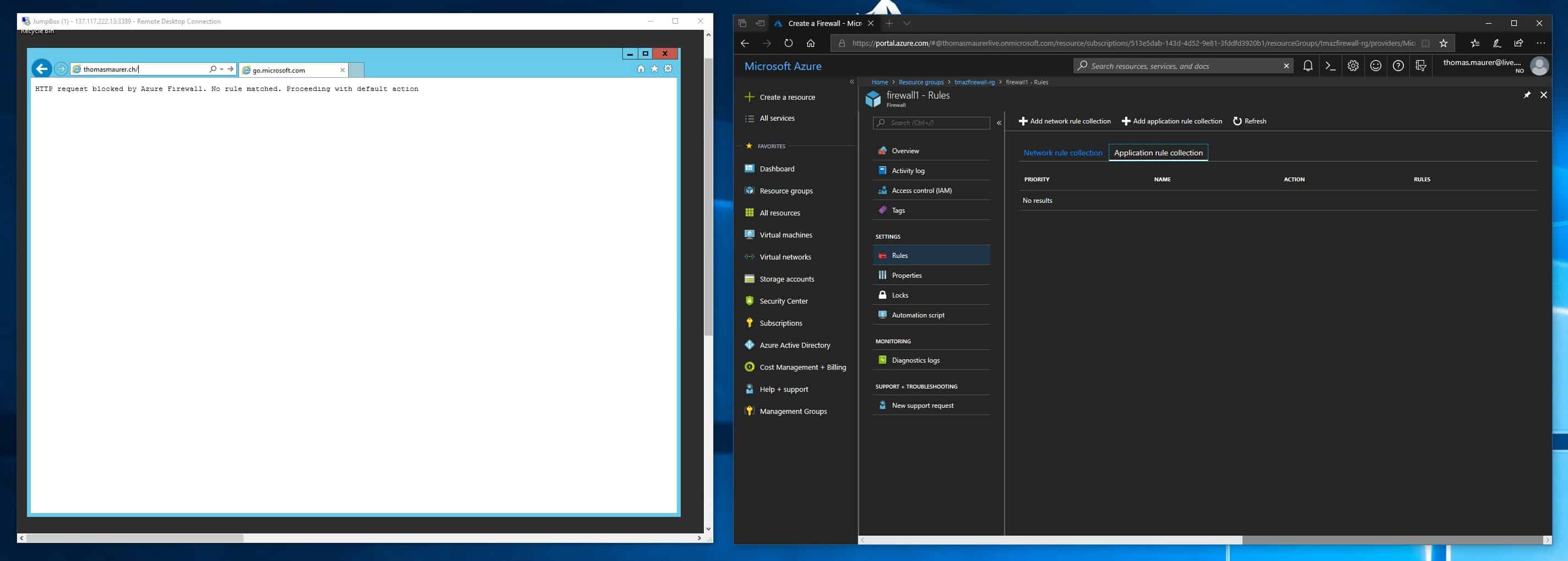This screenshot has width=1568, height=561.
Task: Open Internet Explorer home icon in JumpBox
Action: tap(641, 69)
